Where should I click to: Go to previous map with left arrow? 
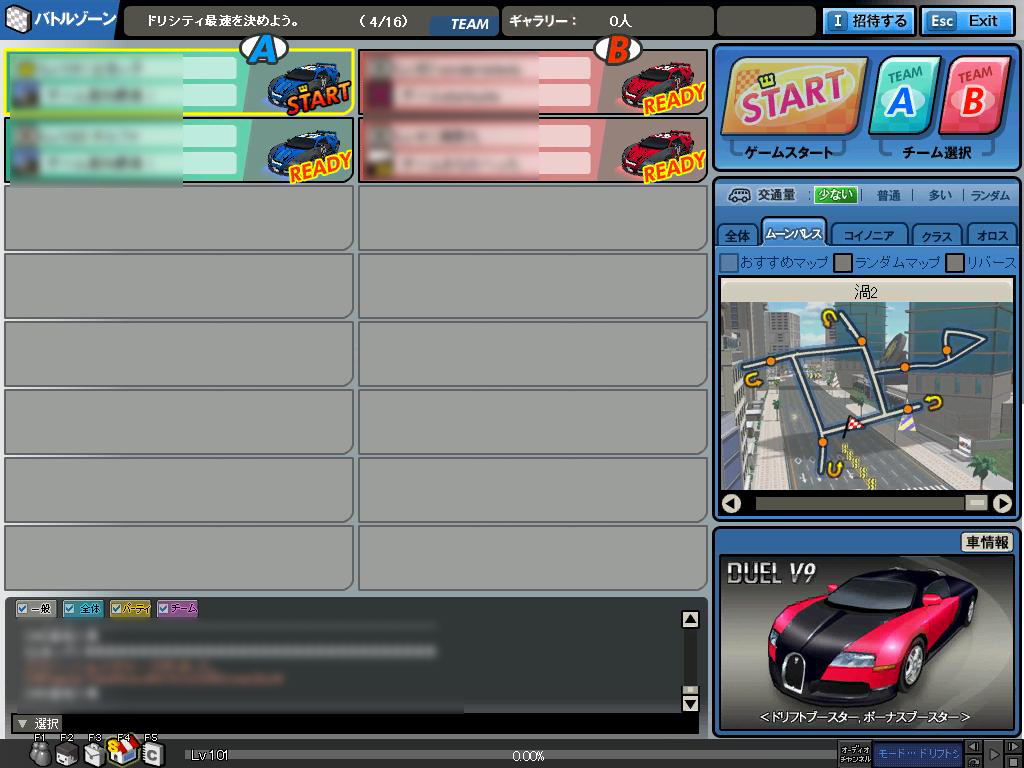(x=731, y=503)
